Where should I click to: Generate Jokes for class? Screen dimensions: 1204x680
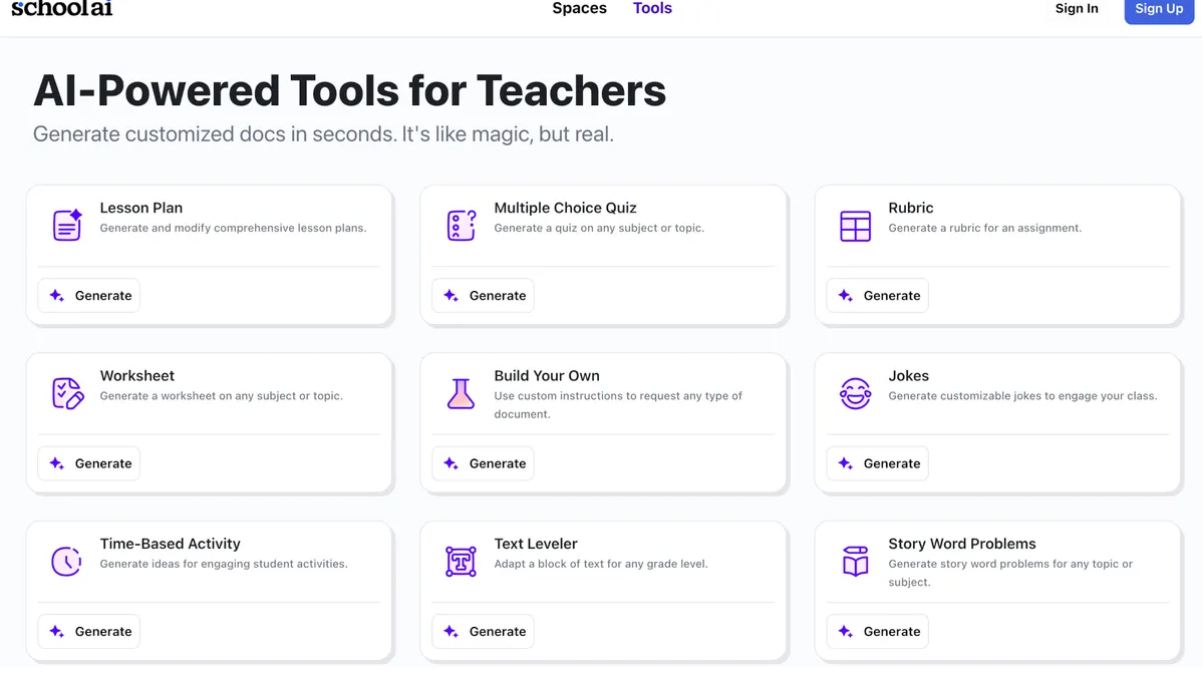(x=877, y=464)
